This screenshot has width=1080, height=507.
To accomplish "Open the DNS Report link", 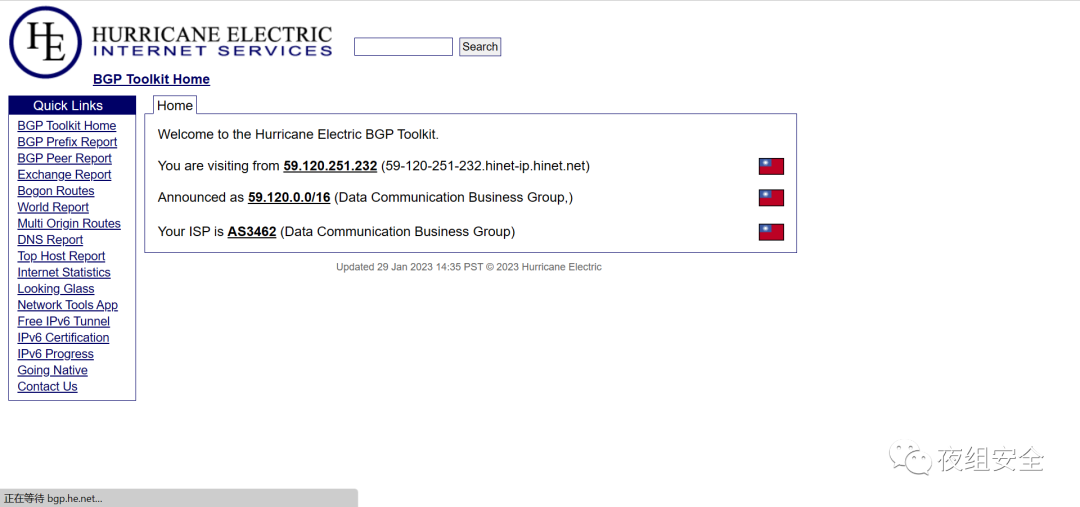I will (50, 240).
